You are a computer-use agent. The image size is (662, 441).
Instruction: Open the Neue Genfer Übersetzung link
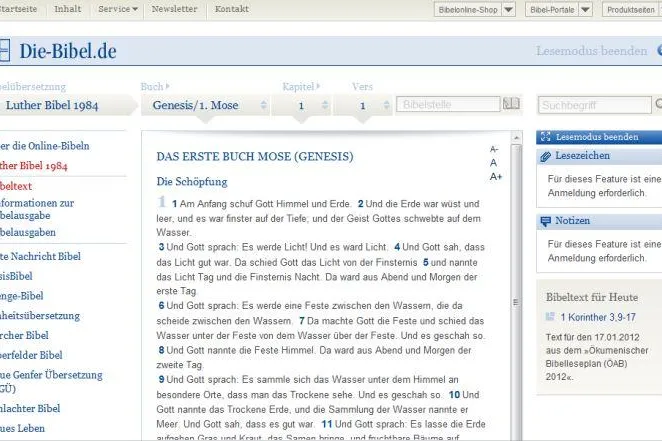pos(51,381)
